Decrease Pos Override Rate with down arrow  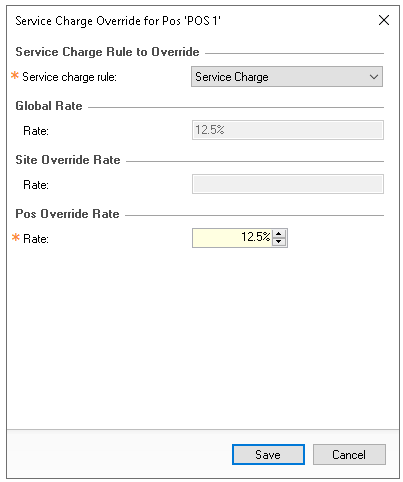pyautogui.click(x=279, y=242)
